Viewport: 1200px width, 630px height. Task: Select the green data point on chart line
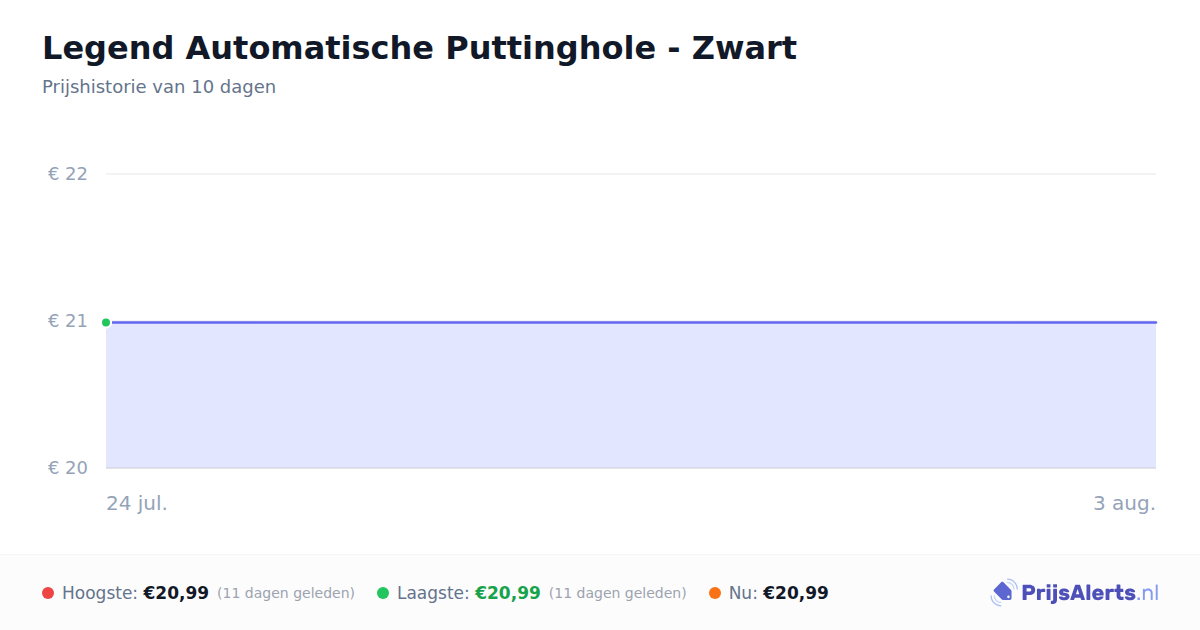[x=106, y=322]
